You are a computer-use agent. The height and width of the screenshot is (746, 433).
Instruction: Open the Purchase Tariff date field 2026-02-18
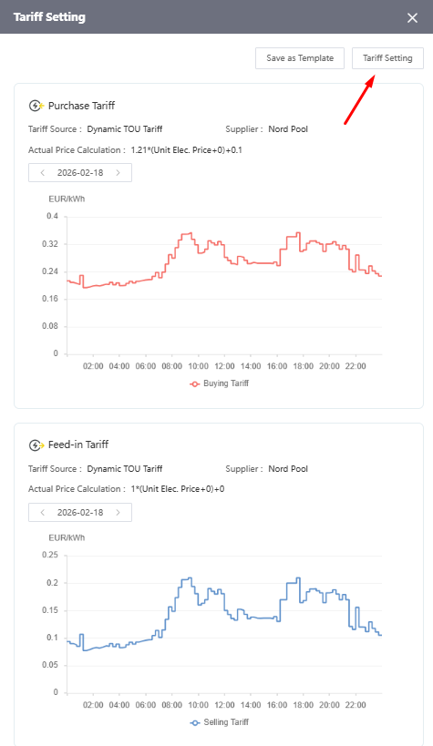click(80, 173)
